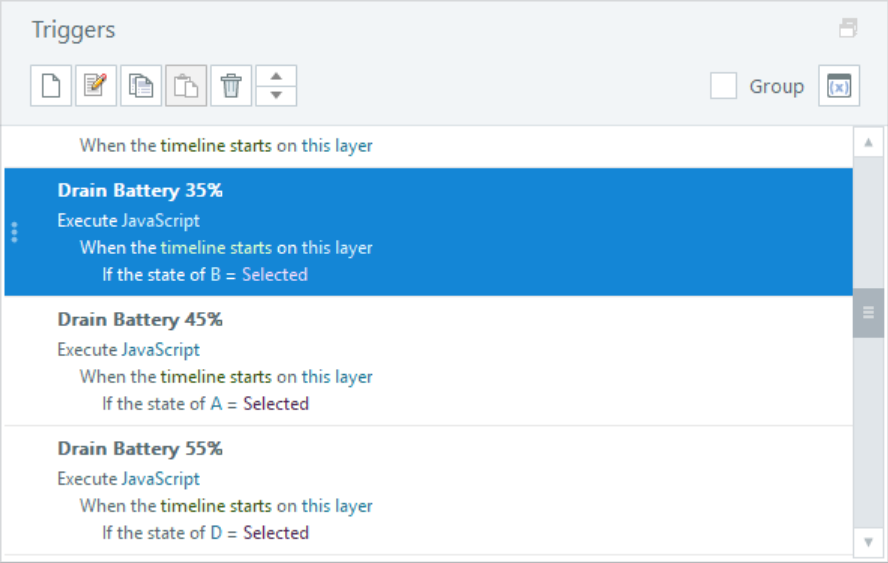Open the variables manager
888x563 pixels.
[x=839, y=86]
